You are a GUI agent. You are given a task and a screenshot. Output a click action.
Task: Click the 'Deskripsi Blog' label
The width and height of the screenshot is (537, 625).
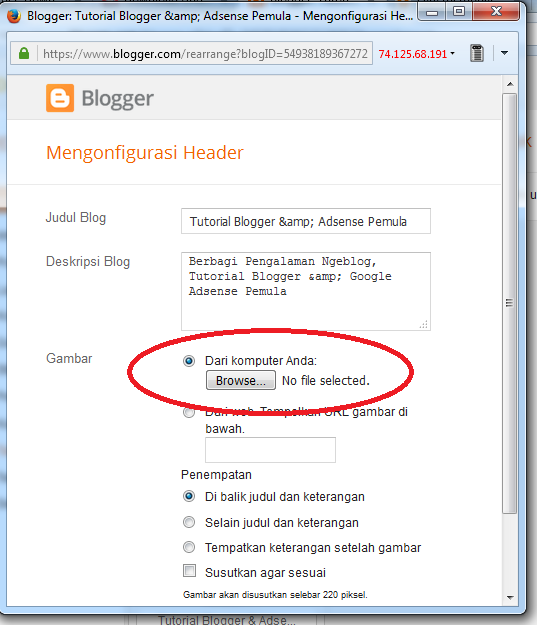88,261
